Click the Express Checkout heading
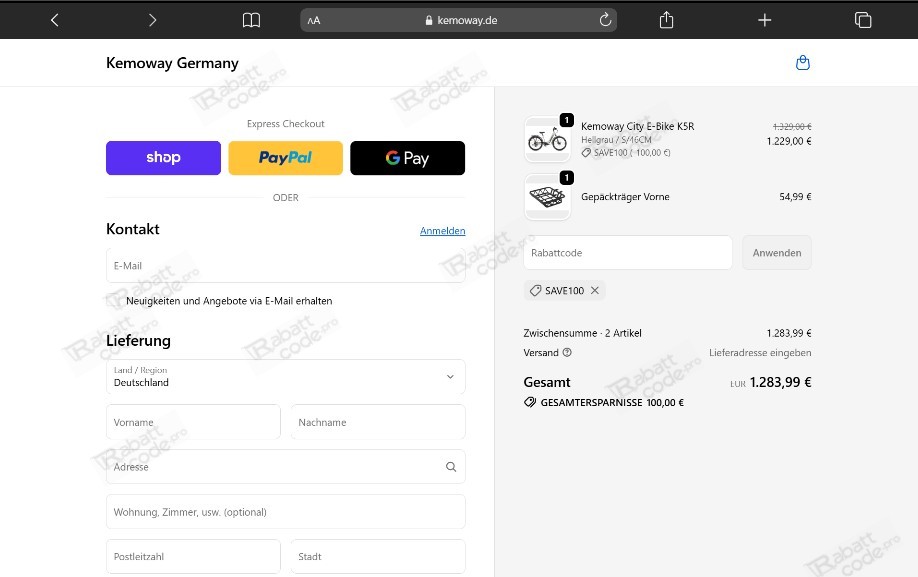This screenshot has width=918, height=577. point(285,123)
